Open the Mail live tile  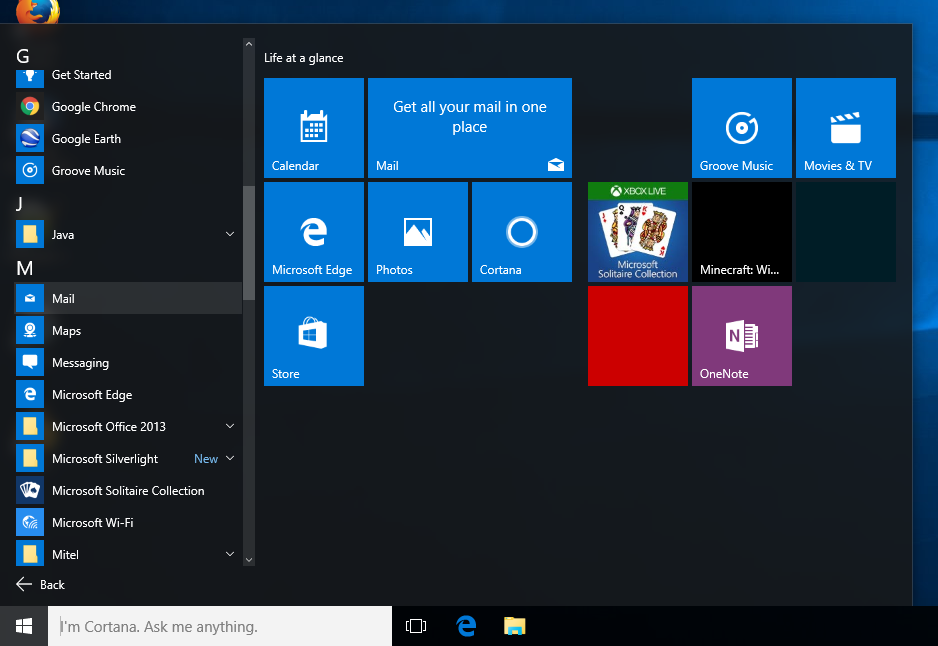point(470,127)
